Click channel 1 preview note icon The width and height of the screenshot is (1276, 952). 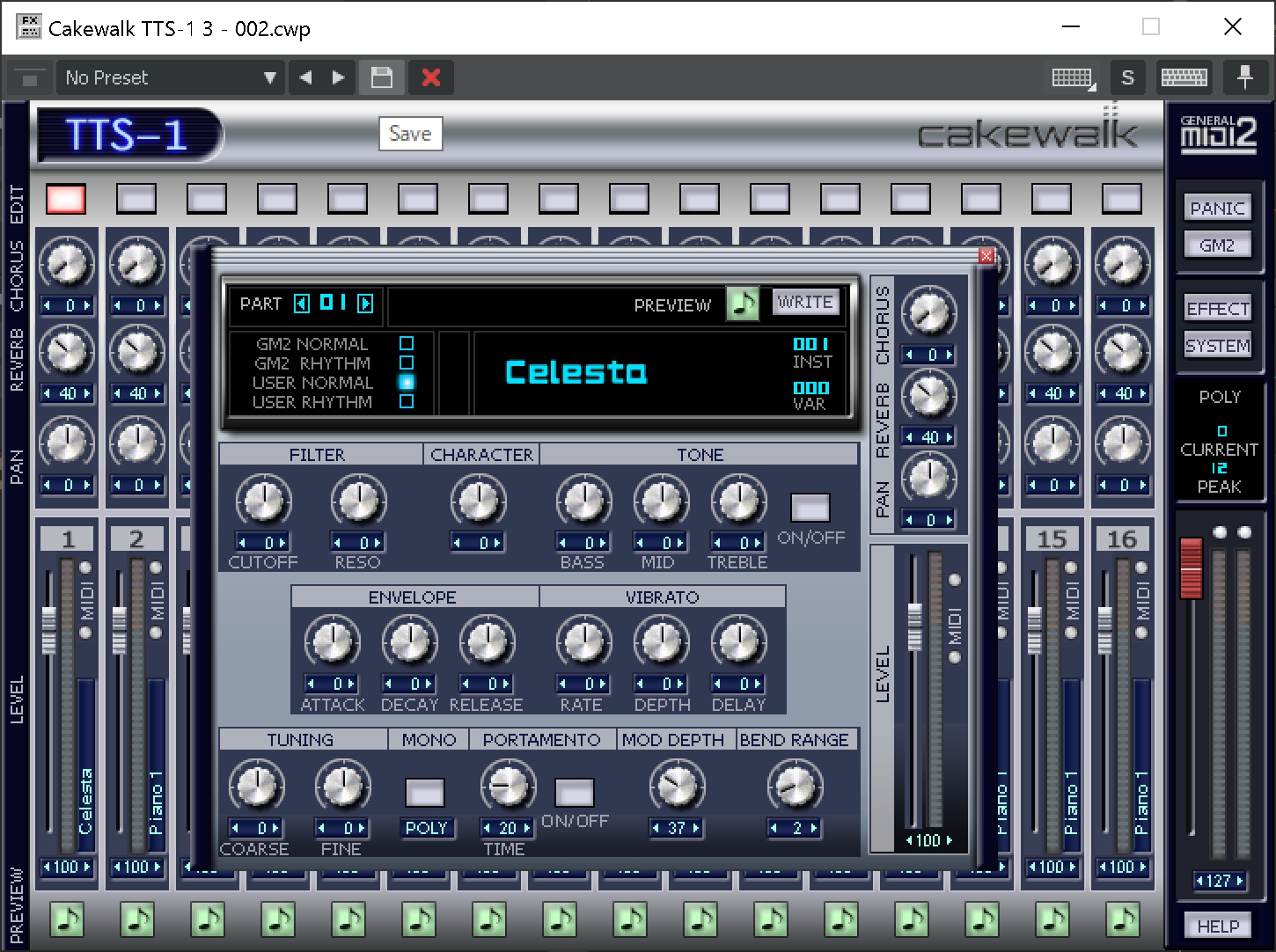click(66, 920)
